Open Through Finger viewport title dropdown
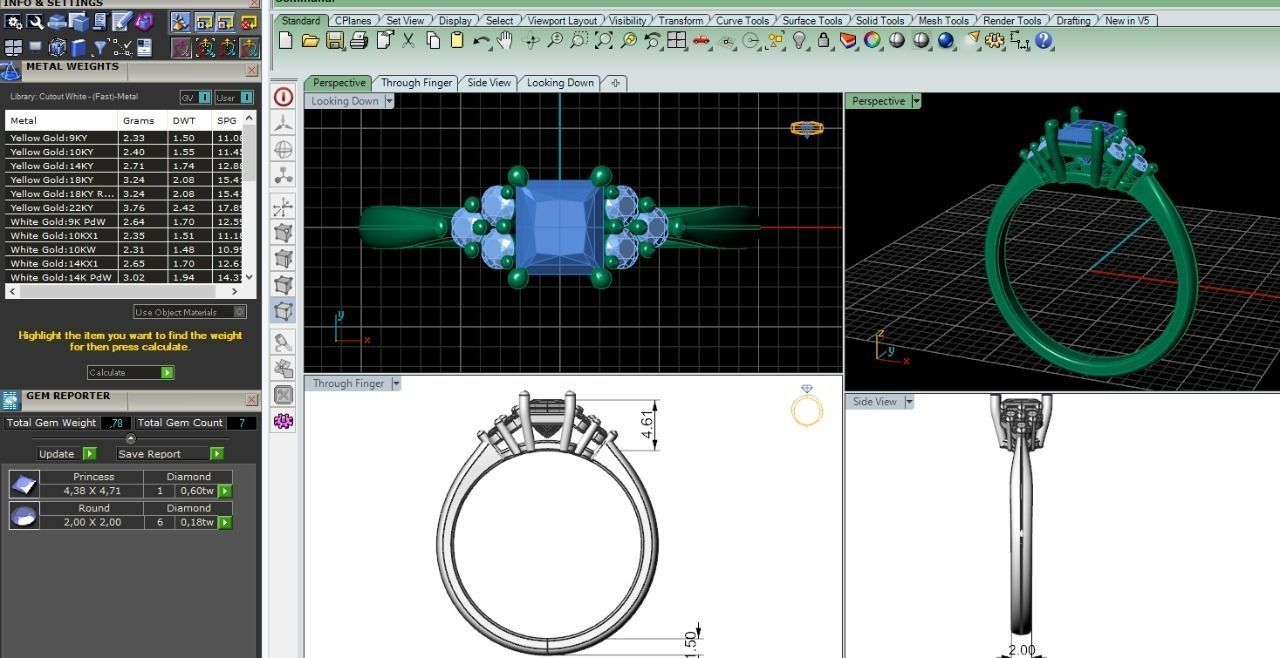 tap(396, 383)
